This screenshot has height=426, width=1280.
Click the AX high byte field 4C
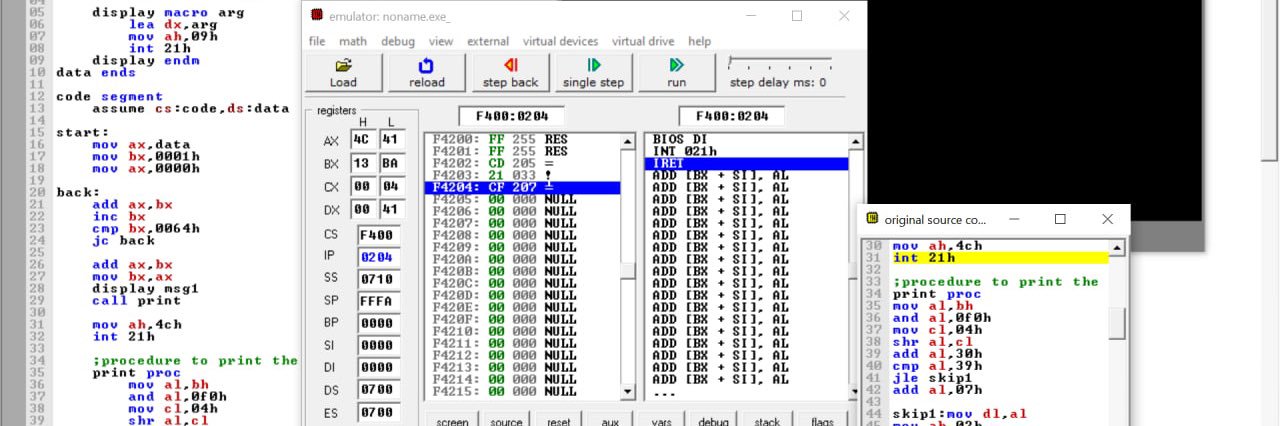point(362,140)
